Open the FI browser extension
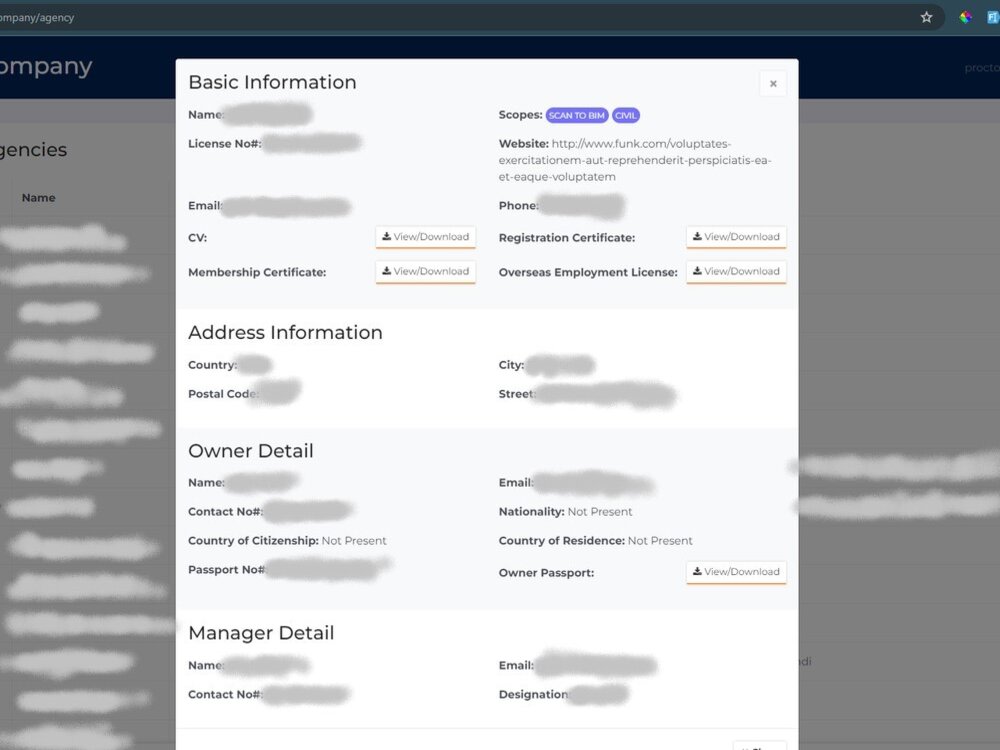Image resolution: width=1000 pixels, height=750 pixels. pos(991,17)
